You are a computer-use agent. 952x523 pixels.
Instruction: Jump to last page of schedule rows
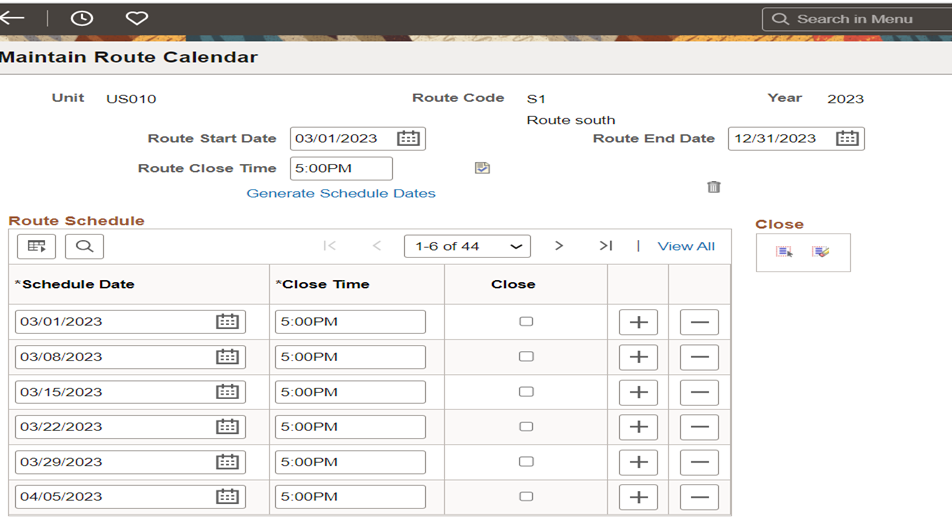coord(606,245)
